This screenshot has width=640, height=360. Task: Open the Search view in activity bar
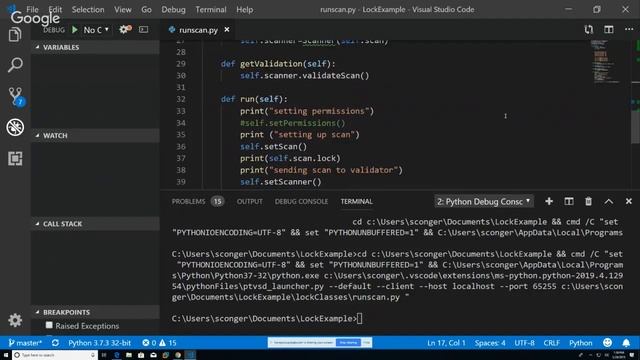(x=15, y=65)
